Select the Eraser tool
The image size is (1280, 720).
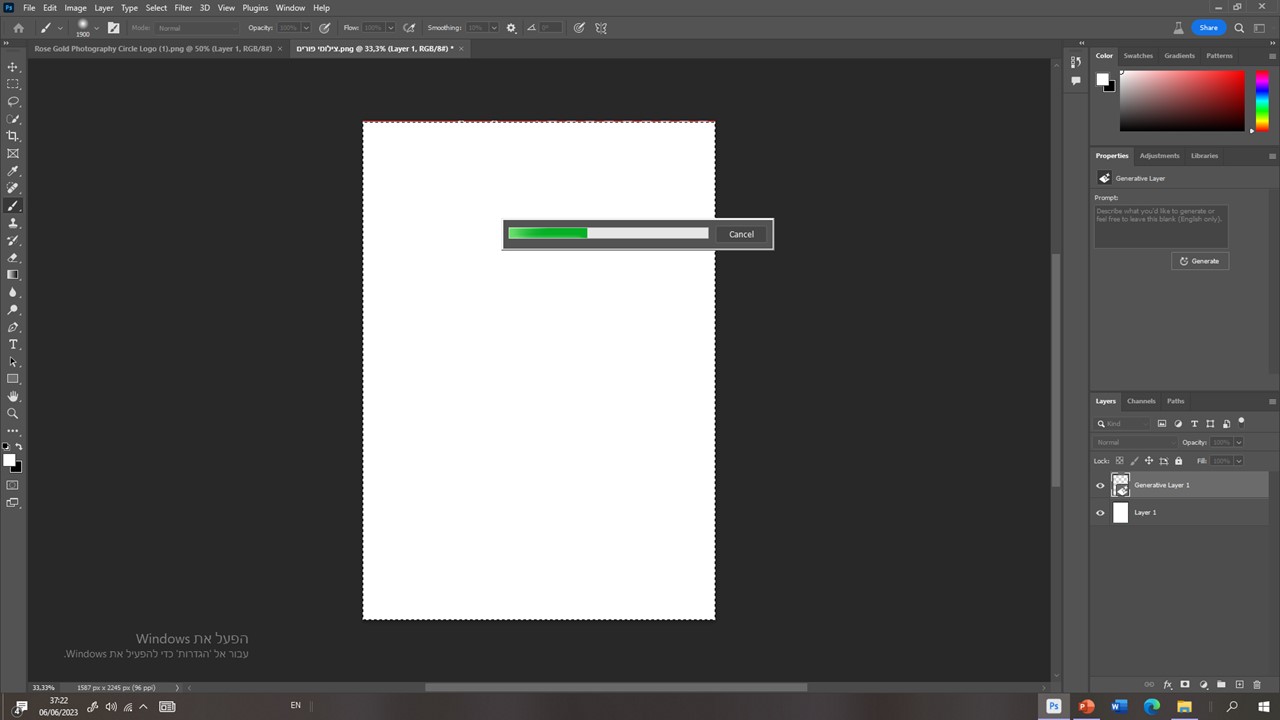tap(13, 258)
